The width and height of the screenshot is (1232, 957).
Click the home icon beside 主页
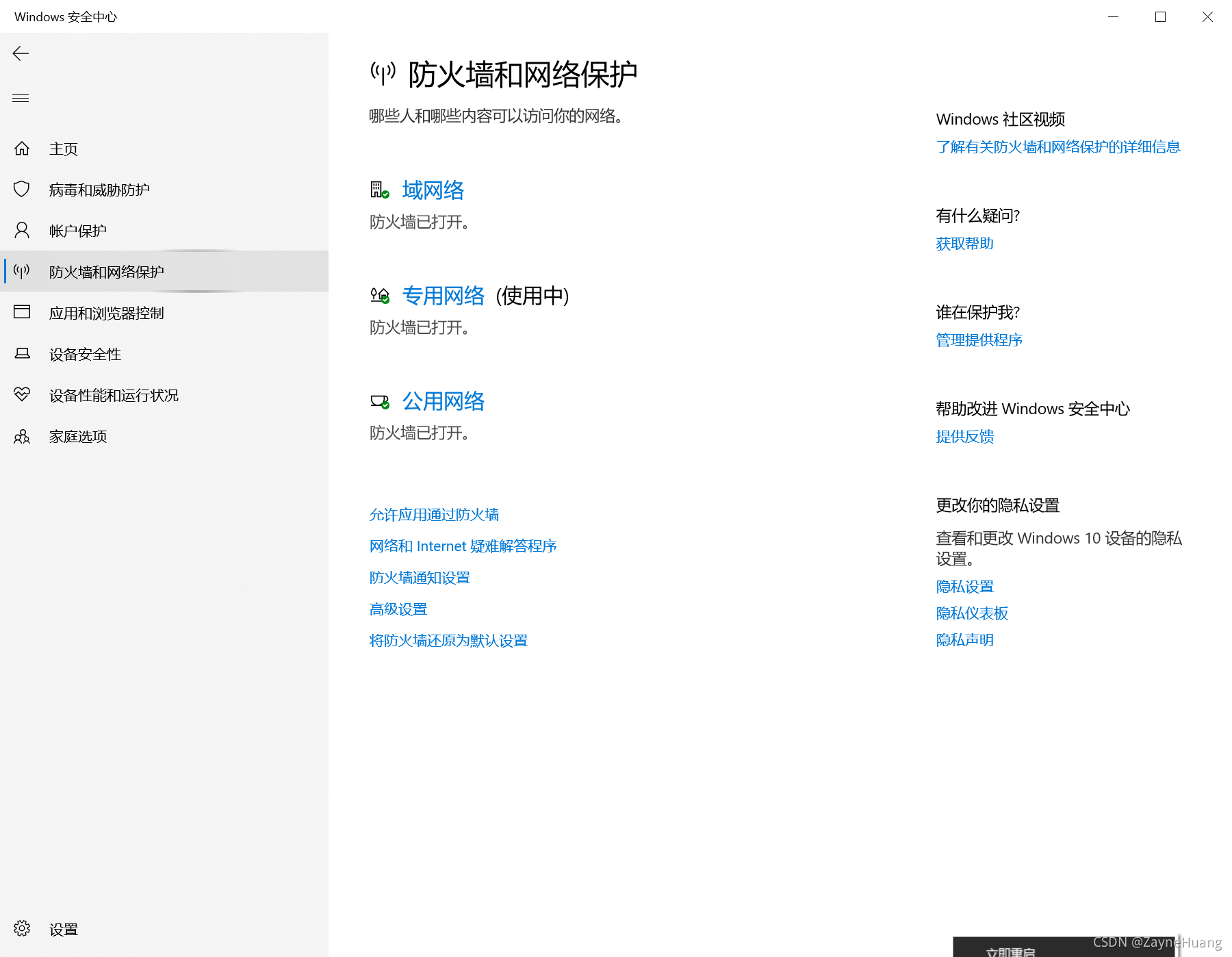(22, 148)
